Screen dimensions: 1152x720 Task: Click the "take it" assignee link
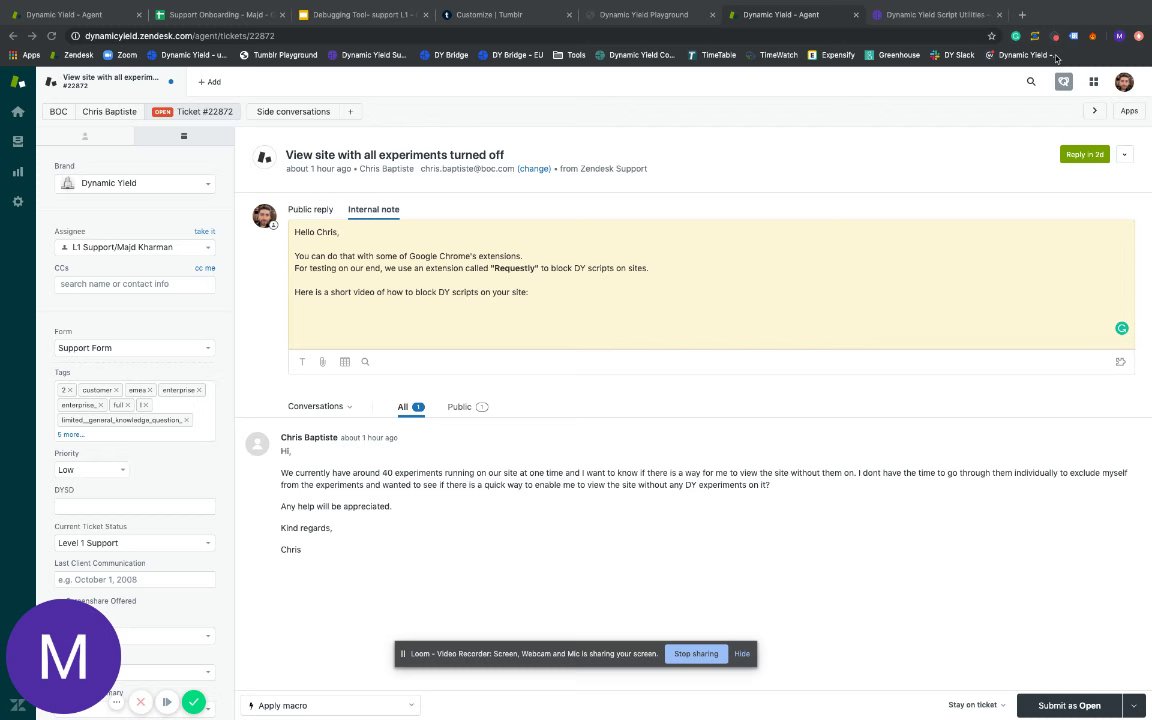204,232
